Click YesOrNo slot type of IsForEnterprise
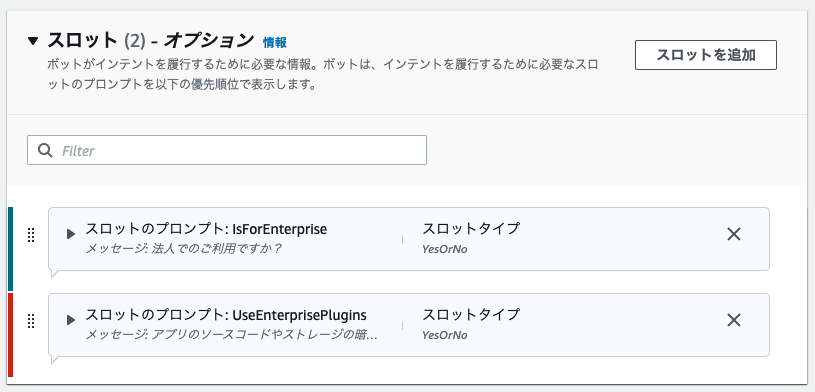 tap(445, 249)
